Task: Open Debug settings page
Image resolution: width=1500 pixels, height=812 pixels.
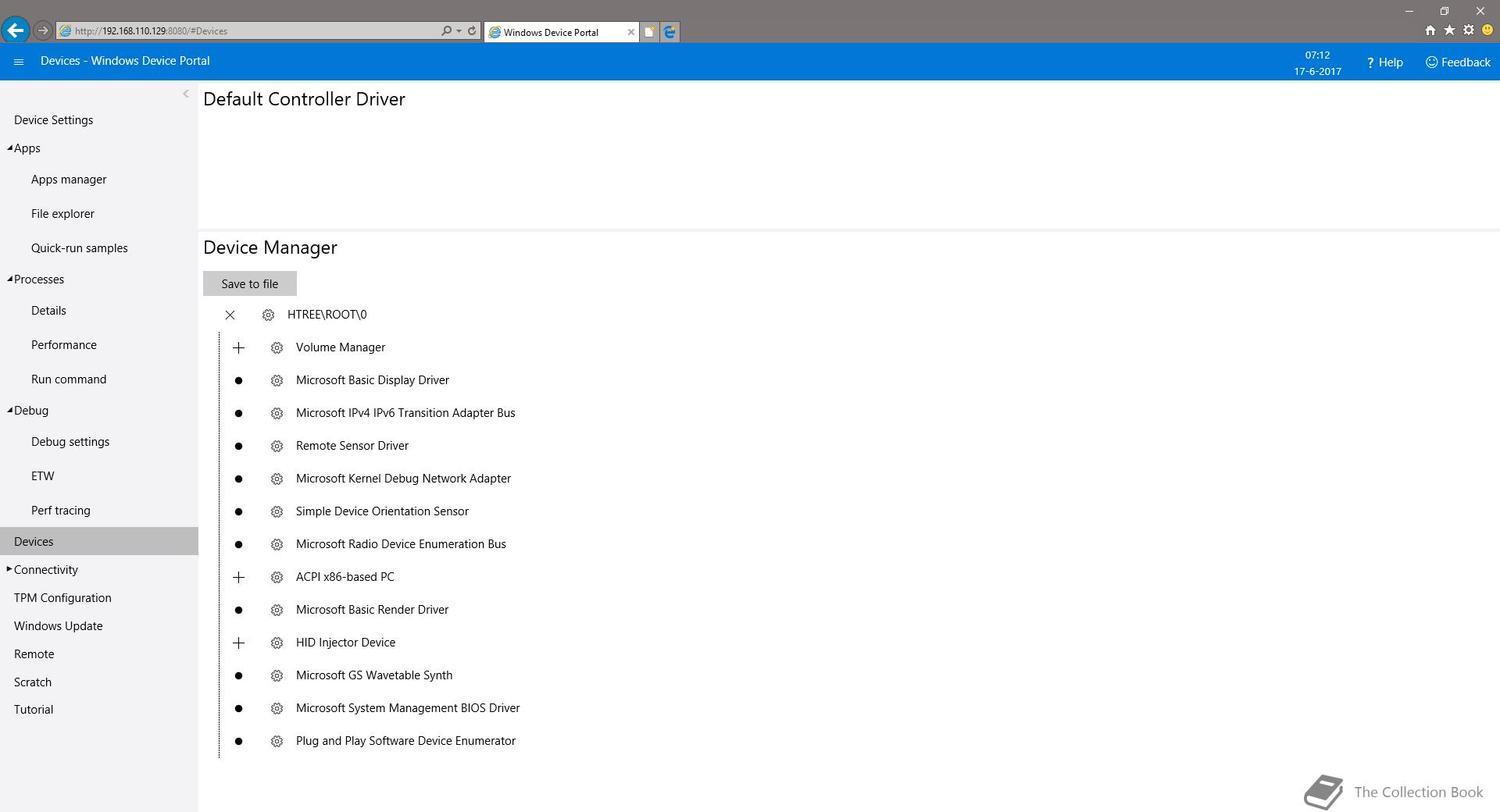Action: (x=70, y=441)
